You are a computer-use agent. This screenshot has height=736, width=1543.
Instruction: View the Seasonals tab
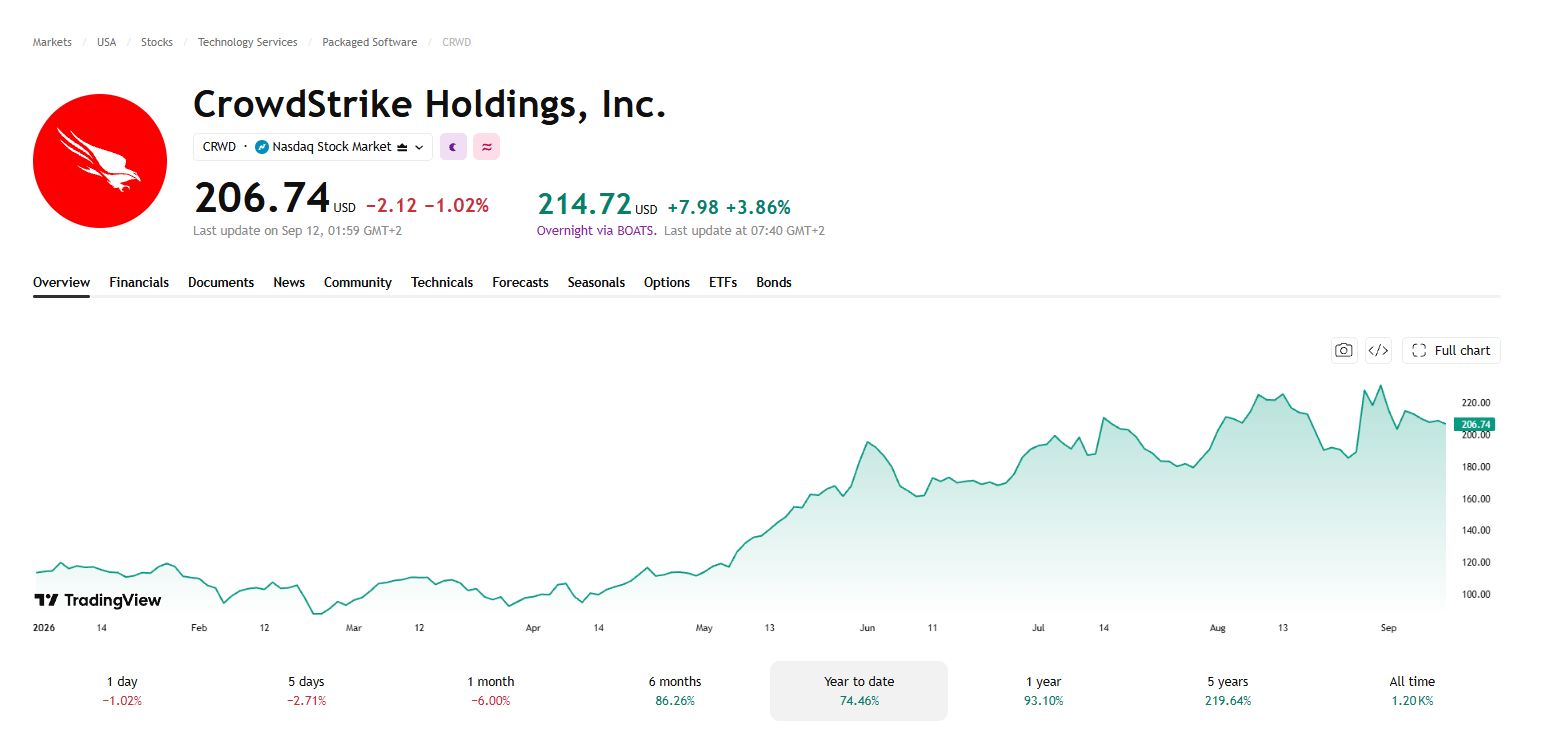click(596, 282)
